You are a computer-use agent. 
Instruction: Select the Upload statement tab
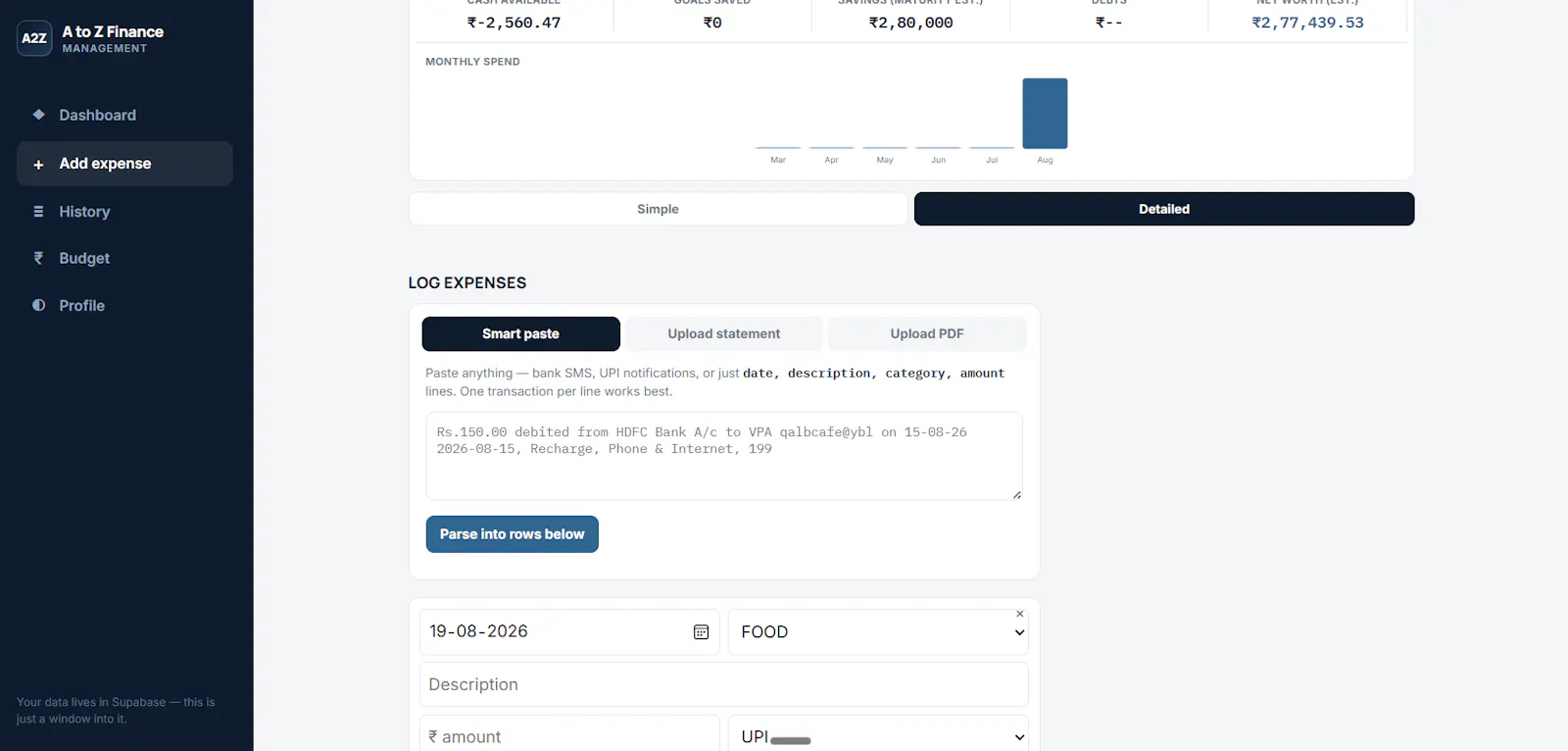pyautogui.click(x=724, y=333)
